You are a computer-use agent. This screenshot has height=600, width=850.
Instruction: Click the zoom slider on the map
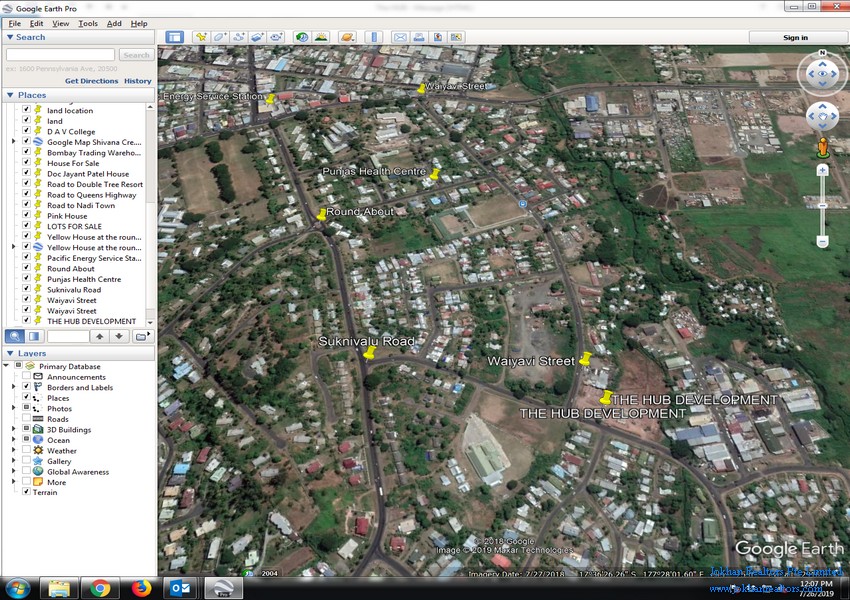click(x=822, y=206)
